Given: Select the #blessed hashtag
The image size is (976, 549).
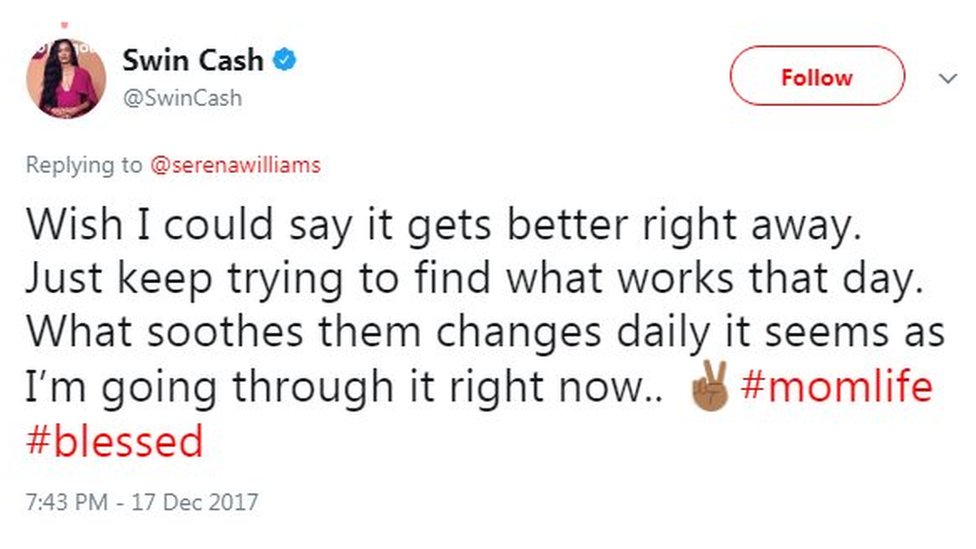Looking at the screenshot, I should pyautogui.click(x=115, y=441).
